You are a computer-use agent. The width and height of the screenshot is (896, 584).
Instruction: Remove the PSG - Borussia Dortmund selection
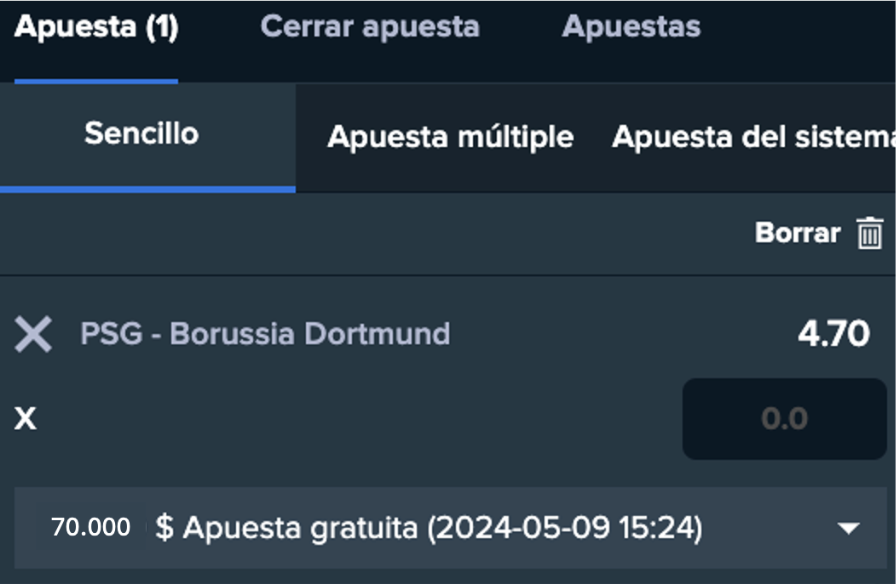coord(33,334)
